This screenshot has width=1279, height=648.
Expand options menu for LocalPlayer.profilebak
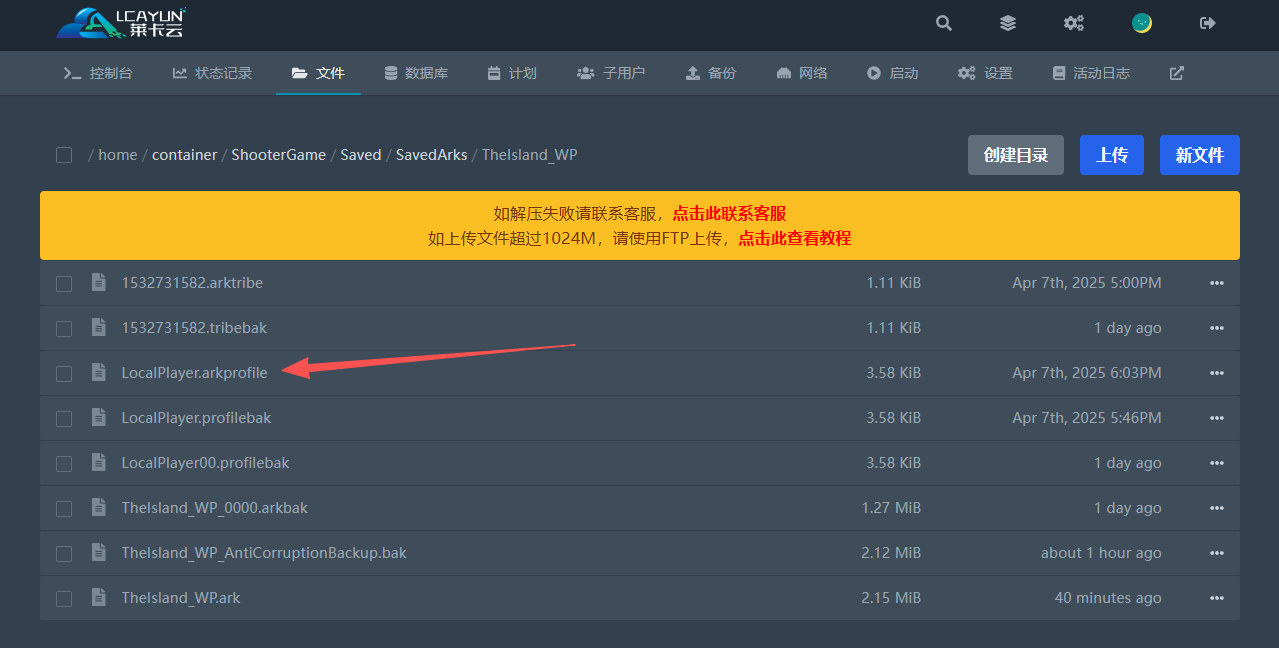click(1217, 418)
